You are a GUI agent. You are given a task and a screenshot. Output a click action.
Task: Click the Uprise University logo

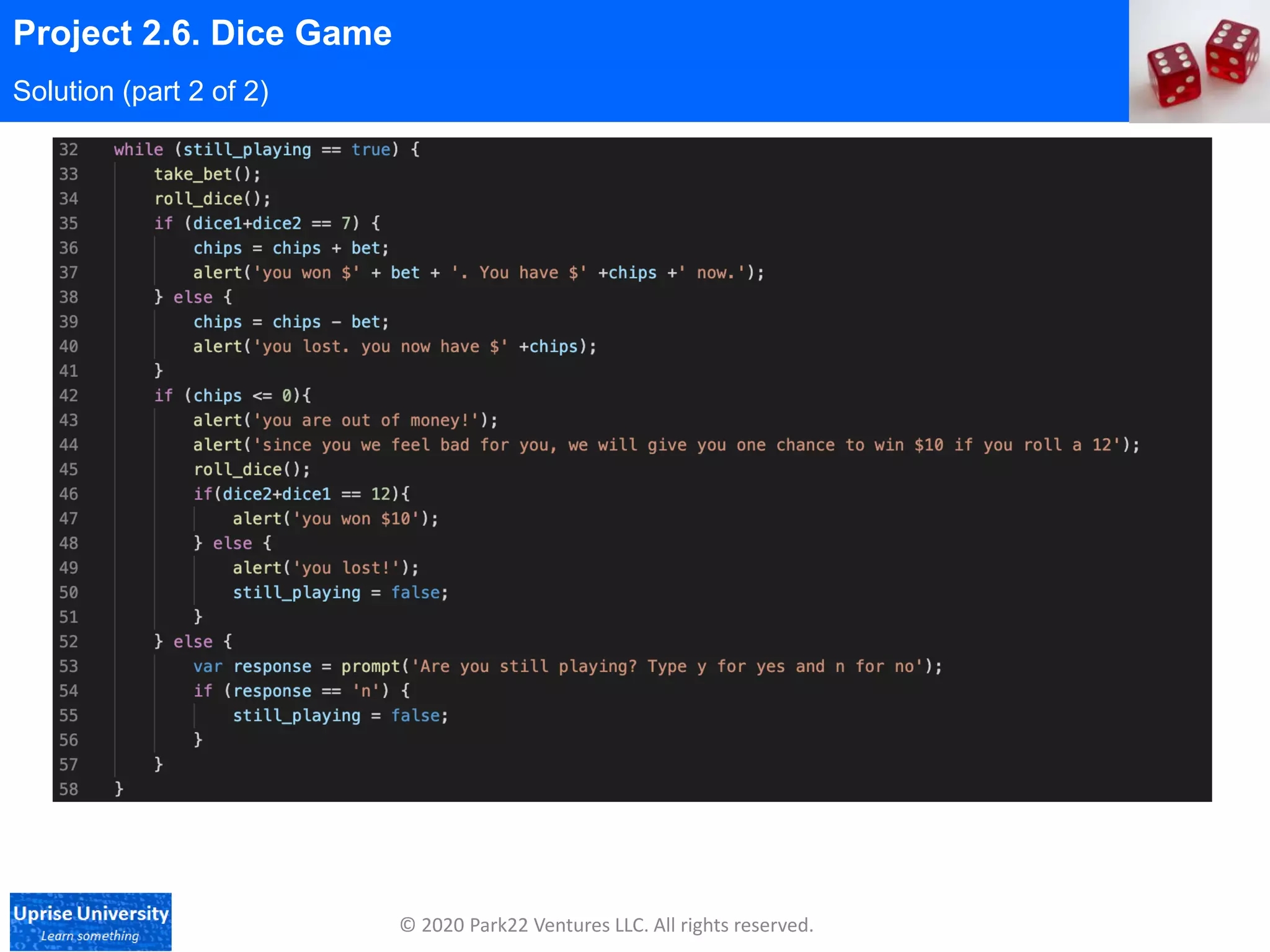point(91,921)
